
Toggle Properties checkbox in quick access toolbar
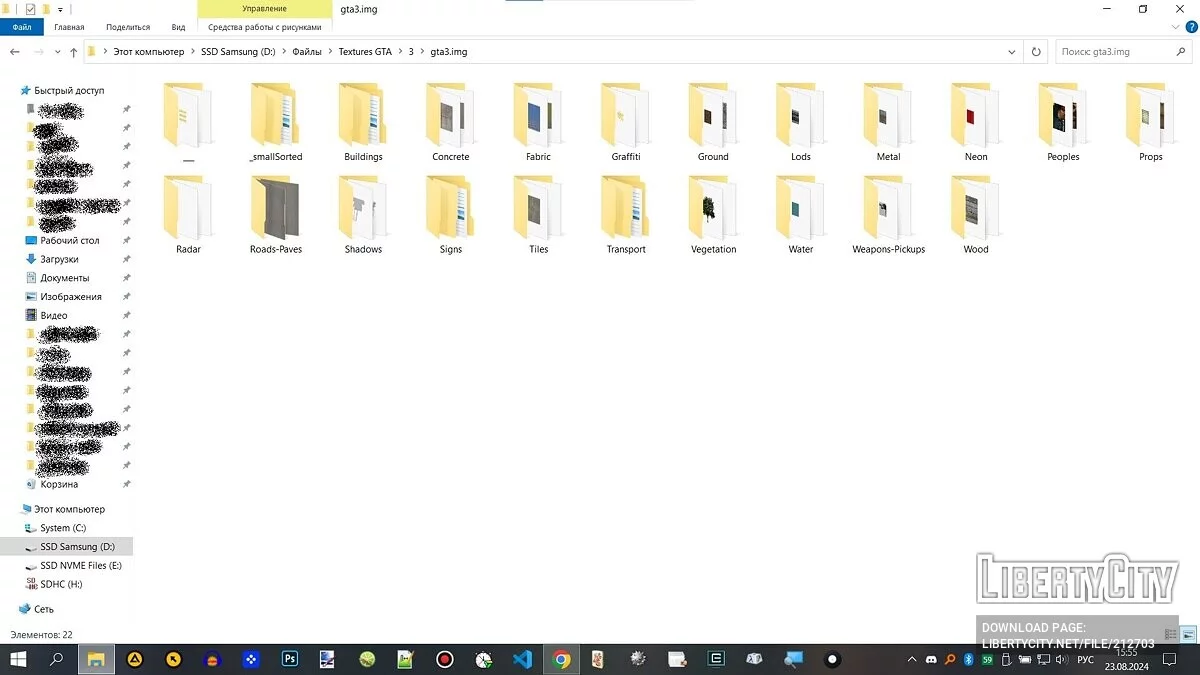pyautogui.click(x=31, y=9)
